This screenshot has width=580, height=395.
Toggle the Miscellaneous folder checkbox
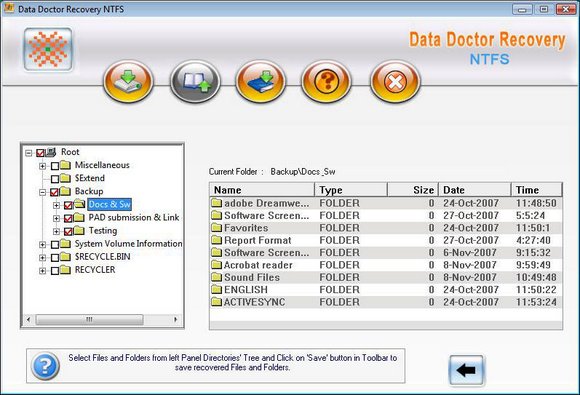[55, 166]
